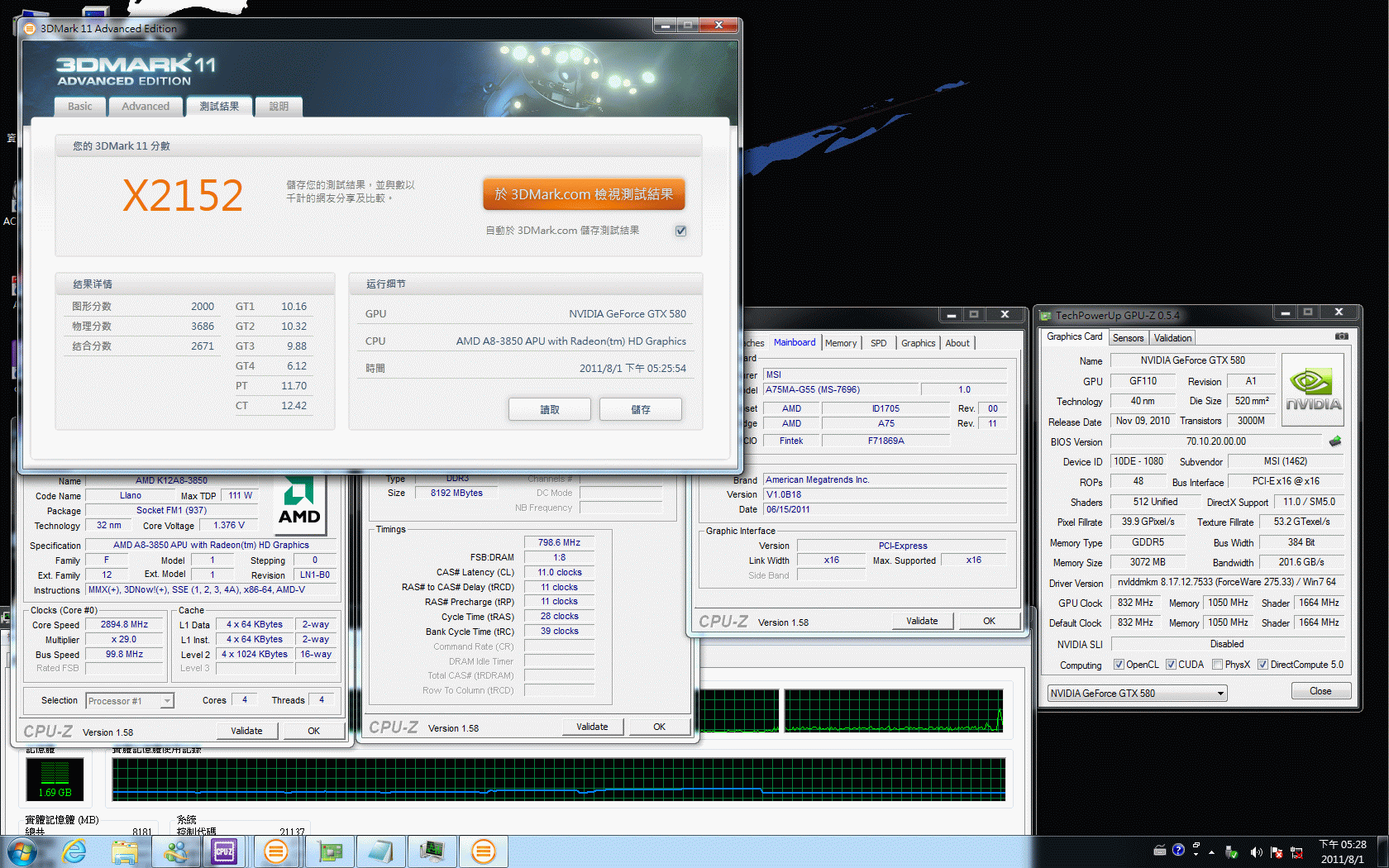1389x868 pixels.
Task: Click Close button in GPU-Z
Action: (1320, 691)
